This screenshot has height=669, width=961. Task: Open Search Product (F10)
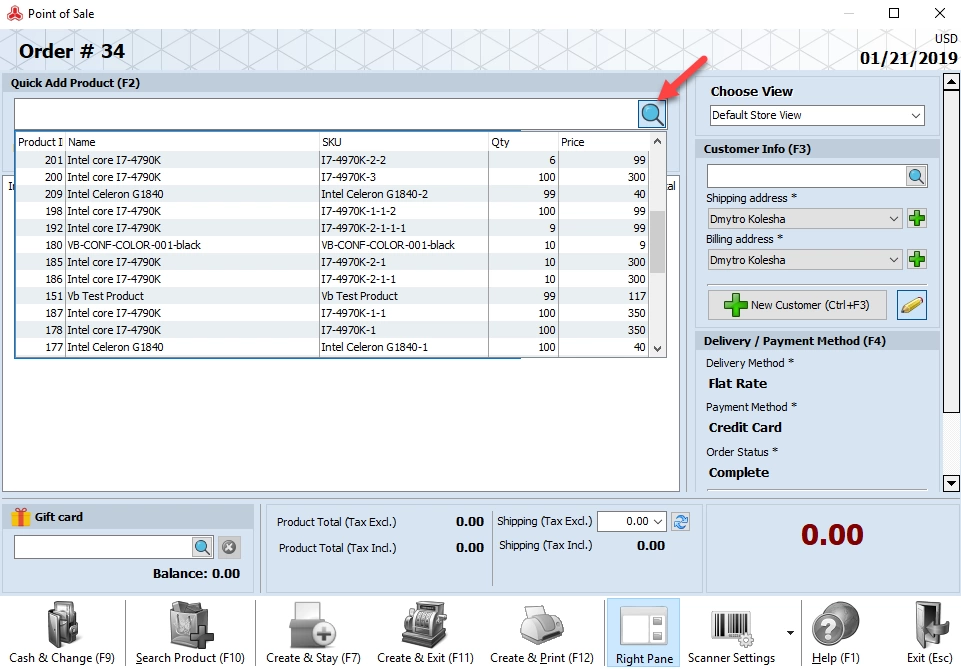coord(190,633)
